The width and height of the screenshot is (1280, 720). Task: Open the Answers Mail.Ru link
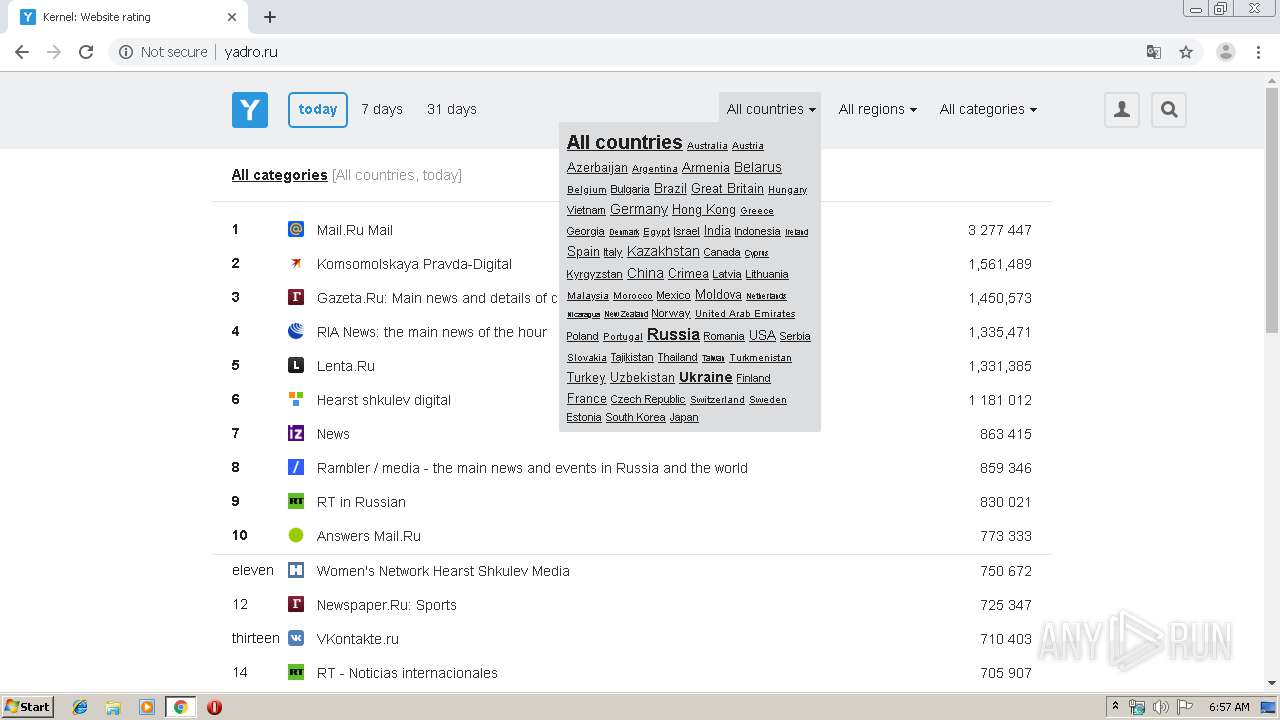pos(369,536)
